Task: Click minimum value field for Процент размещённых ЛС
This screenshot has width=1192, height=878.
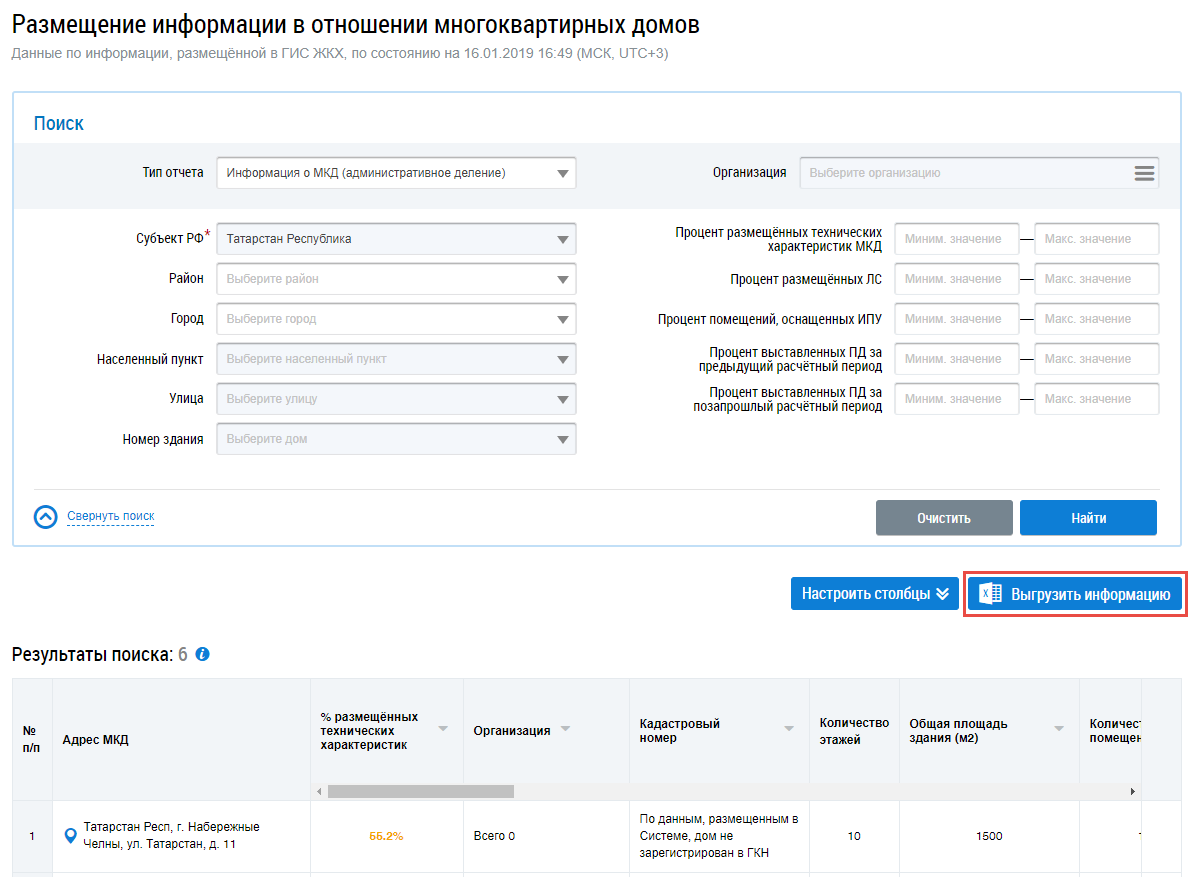Action: [x=956, y=279]
